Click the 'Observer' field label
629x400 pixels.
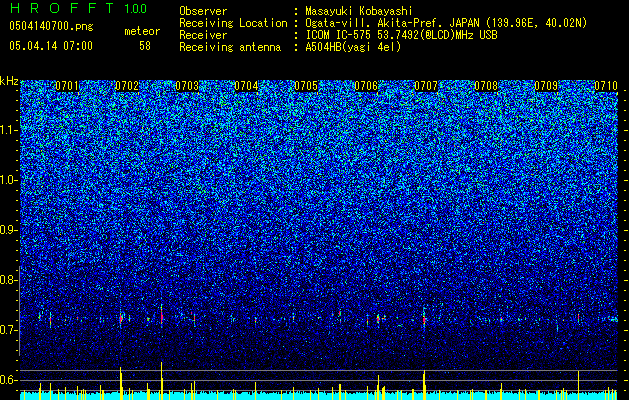203,11
